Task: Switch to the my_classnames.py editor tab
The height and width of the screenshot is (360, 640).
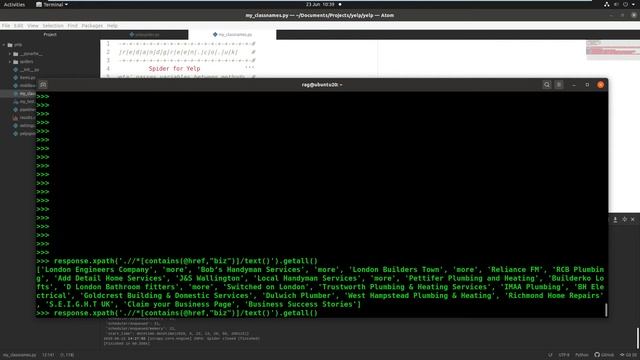Action: pos(232,35)
